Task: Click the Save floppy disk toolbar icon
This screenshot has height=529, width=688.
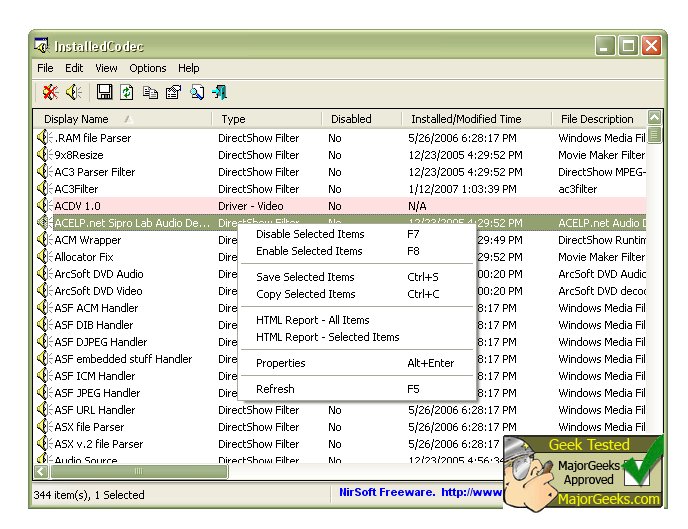Action: (104, 93)
